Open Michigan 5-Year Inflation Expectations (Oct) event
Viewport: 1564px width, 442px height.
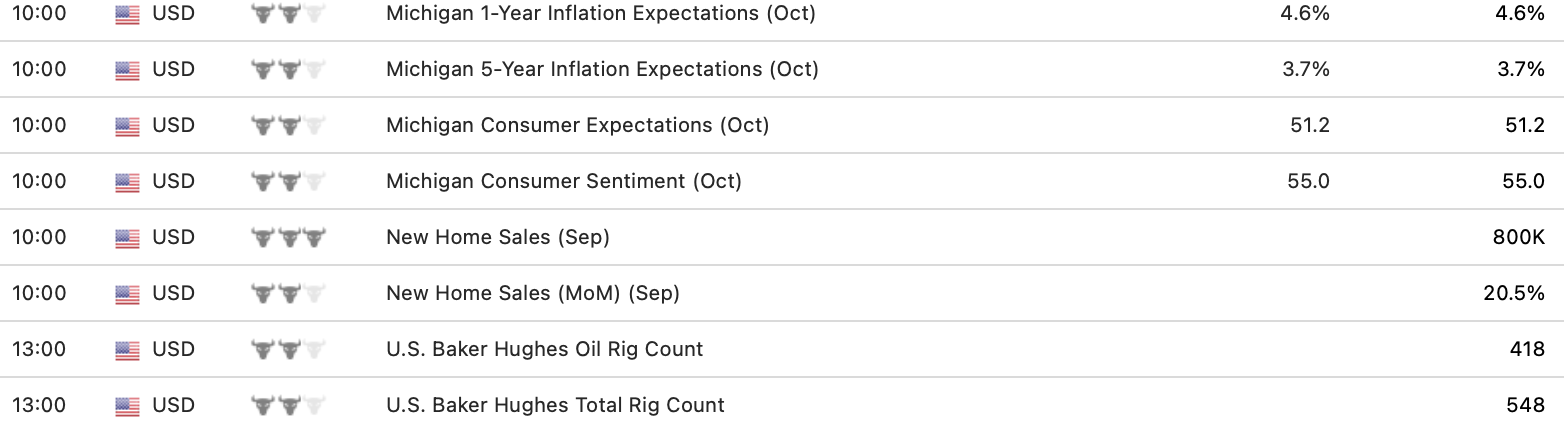[602, 70]
